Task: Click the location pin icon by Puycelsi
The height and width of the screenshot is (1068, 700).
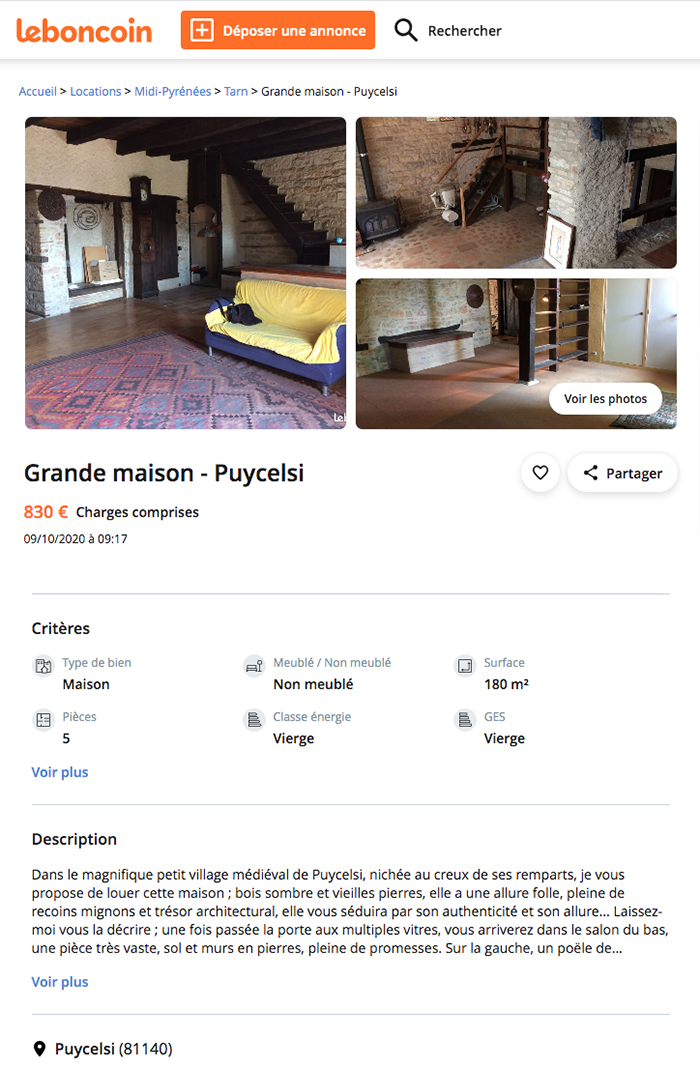Action: (x=40, y=1049)
